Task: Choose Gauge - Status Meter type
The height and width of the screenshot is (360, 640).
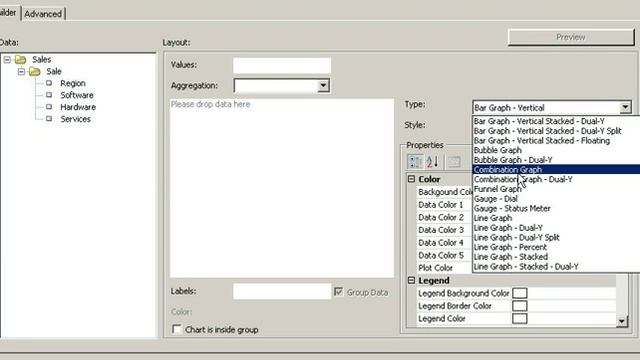Action: [556, 208]
